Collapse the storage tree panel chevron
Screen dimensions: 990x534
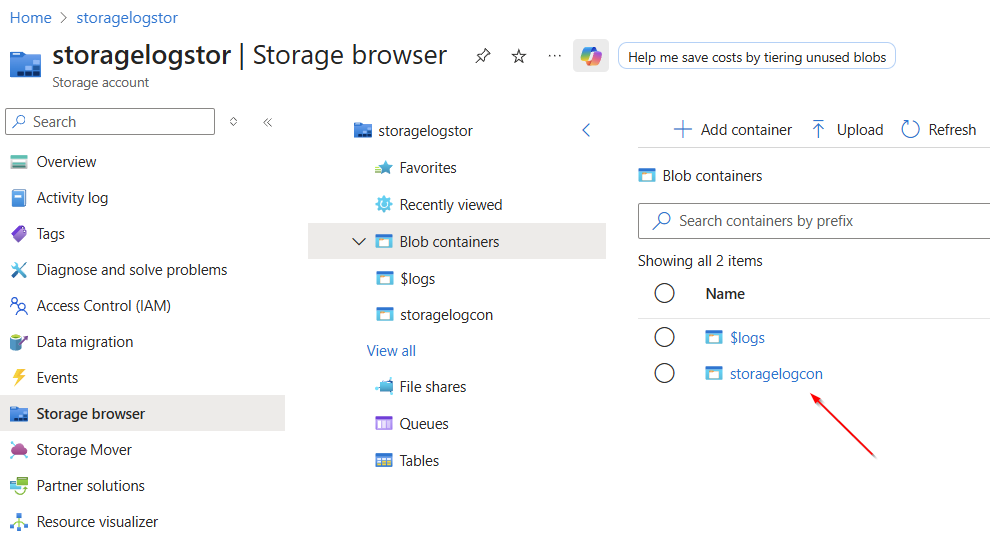[586, 130]
